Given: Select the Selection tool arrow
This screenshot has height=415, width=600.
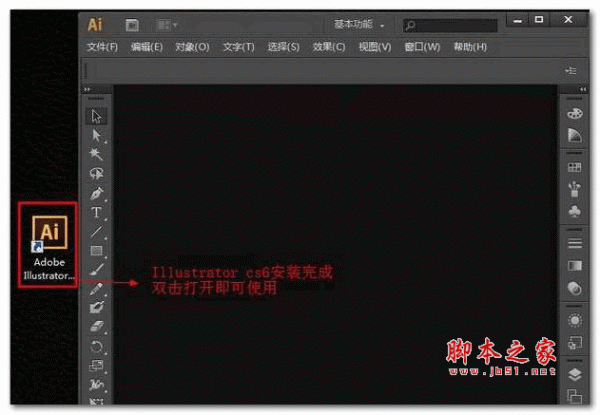Looking at the screenshot, I should coord(96,116).
